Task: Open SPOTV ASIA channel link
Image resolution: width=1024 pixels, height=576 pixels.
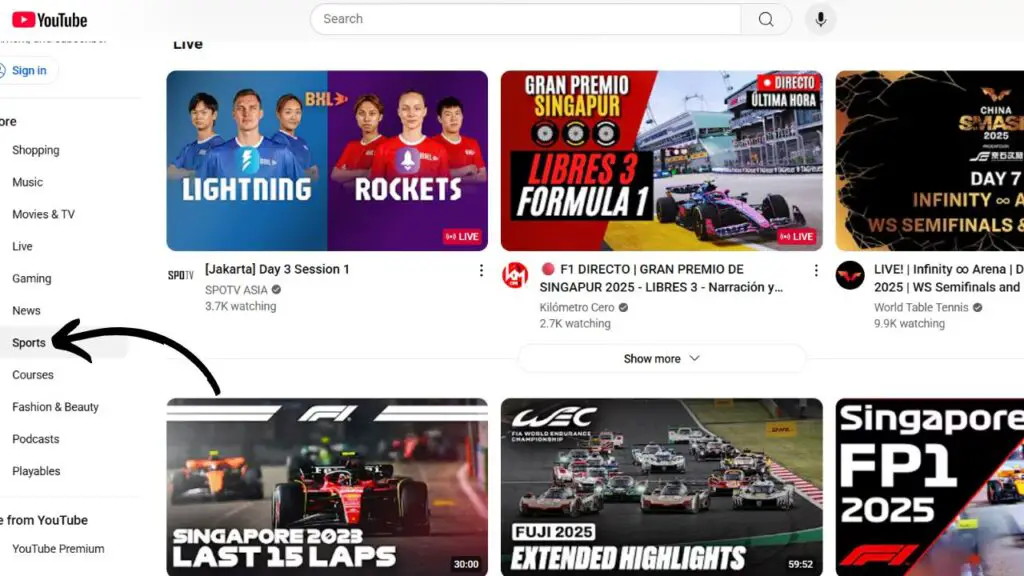Action: [236, 289]
